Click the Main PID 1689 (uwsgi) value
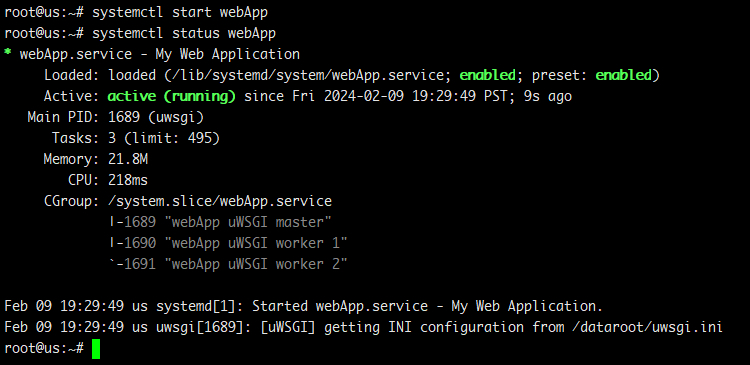The width and height of the screenshot is (750, 365). 156,117
